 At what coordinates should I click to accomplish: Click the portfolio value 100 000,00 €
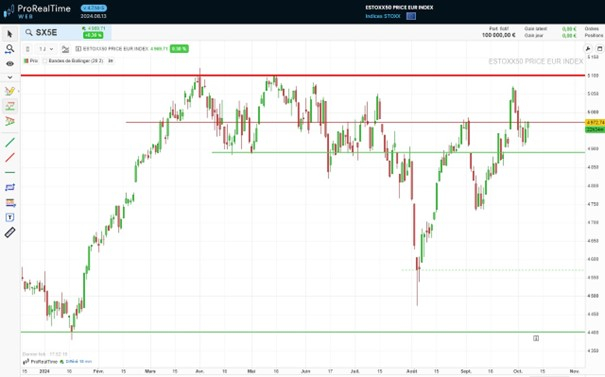click(x=499, y=35)
